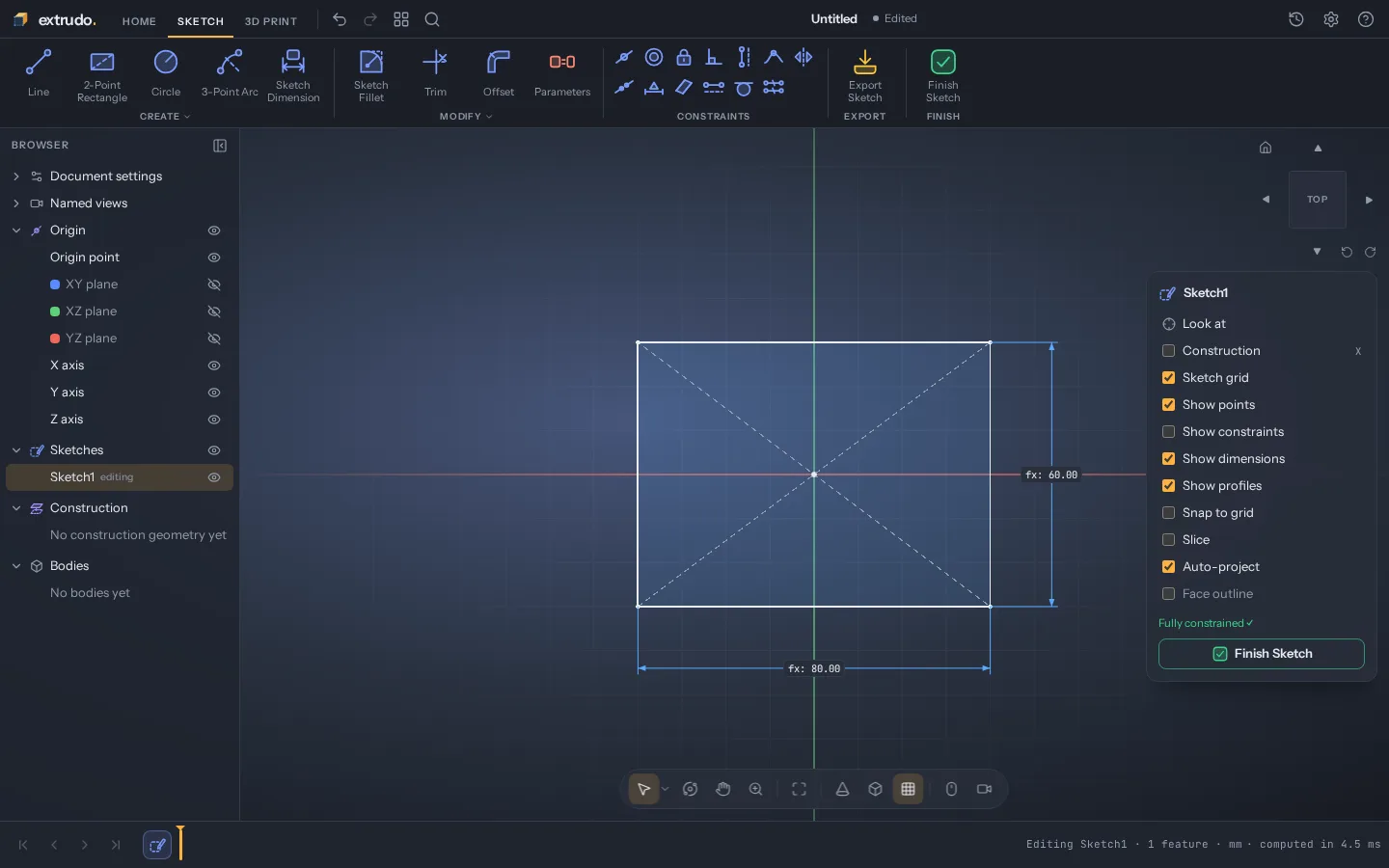Show the XY plane
Viewport: 1389px width, 868px height.
214,285
